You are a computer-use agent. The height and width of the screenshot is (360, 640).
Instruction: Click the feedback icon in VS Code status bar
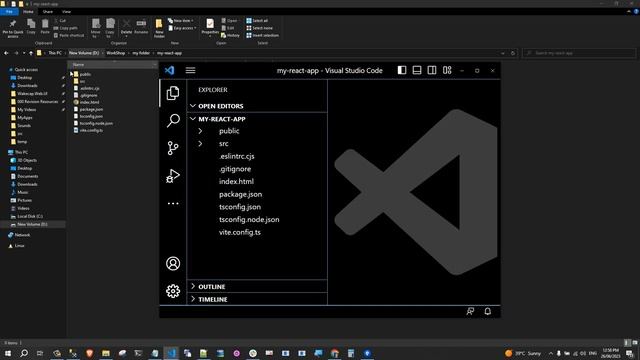pyautogui.click(x=470, y=311)
